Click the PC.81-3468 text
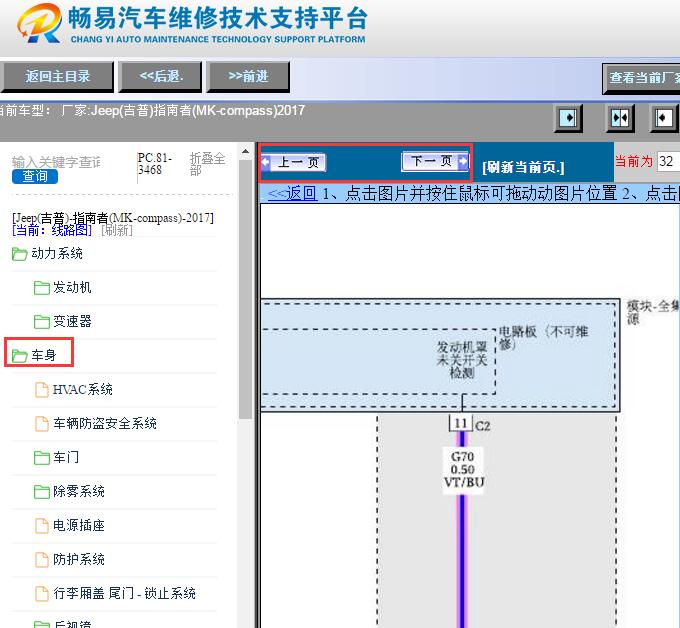Image resolution: width=680 pixels, height=628 pixels. click(x=155, y=164)
